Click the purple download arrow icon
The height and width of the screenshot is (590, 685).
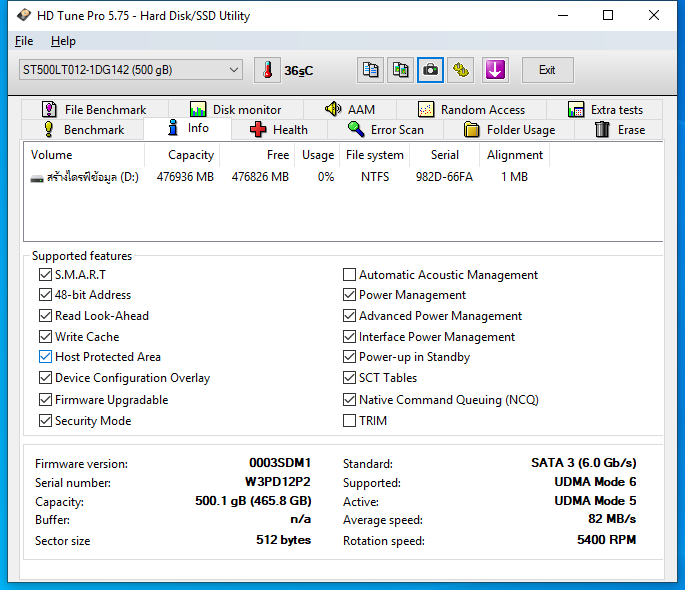point(495,70)
